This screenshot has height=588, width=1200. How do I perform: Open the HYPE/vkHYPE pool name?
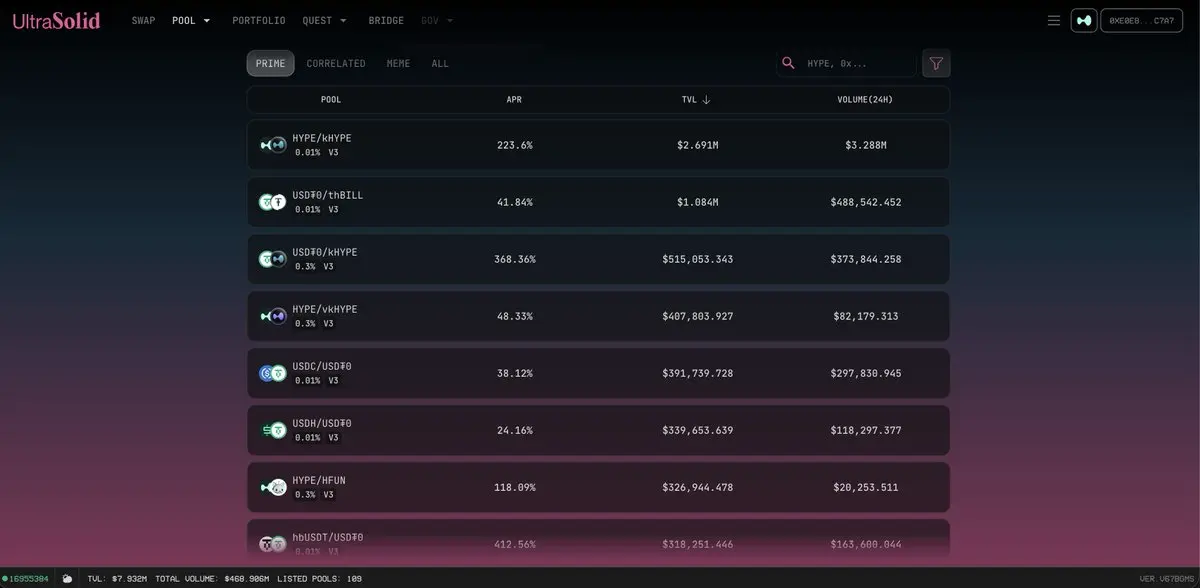(x=325, y=309)
